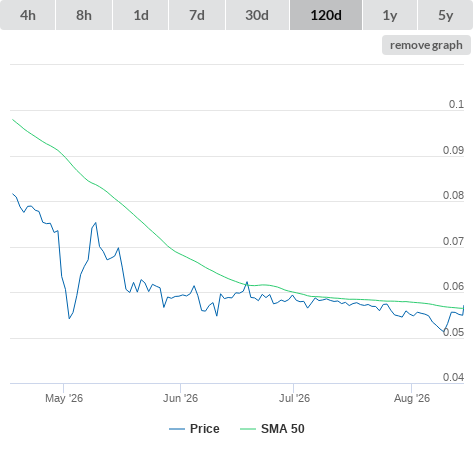The height and width of the screenshot is (455, 474).
Task: Click the Jun '26 axis label
Action: [180, 398]
